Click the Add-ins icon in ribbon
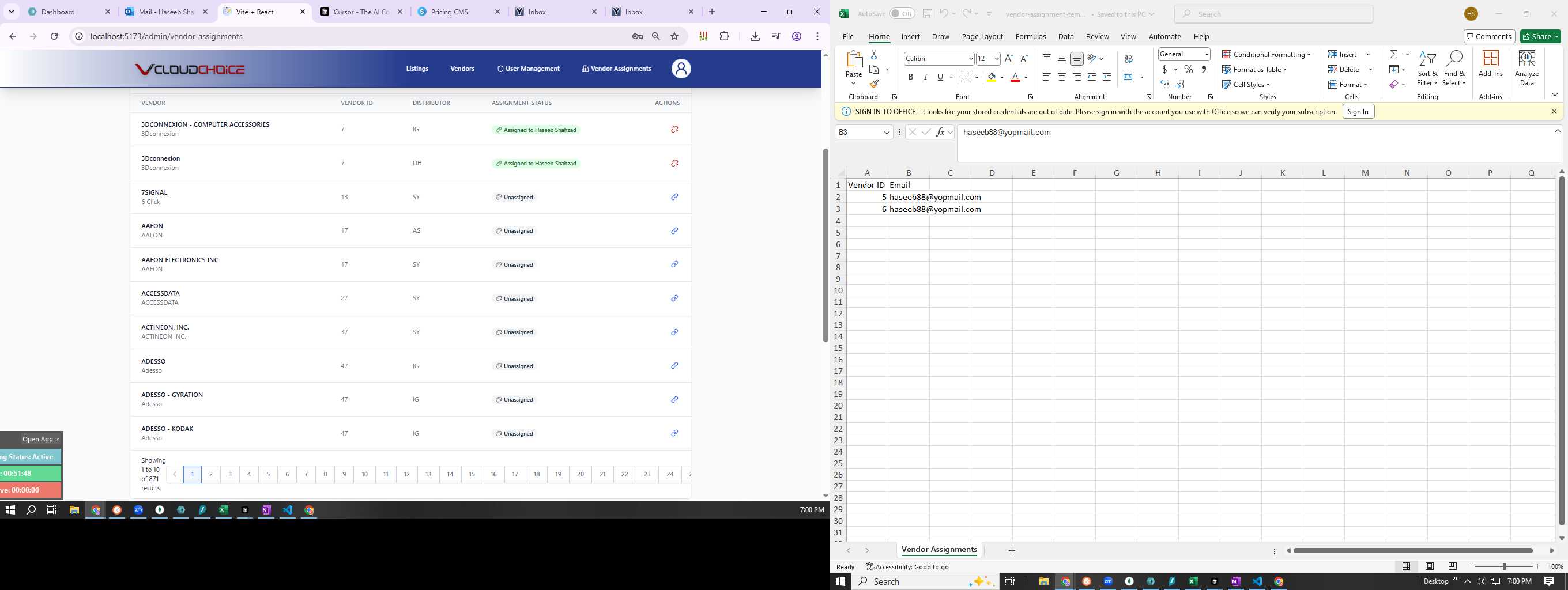 point(1491,63)
